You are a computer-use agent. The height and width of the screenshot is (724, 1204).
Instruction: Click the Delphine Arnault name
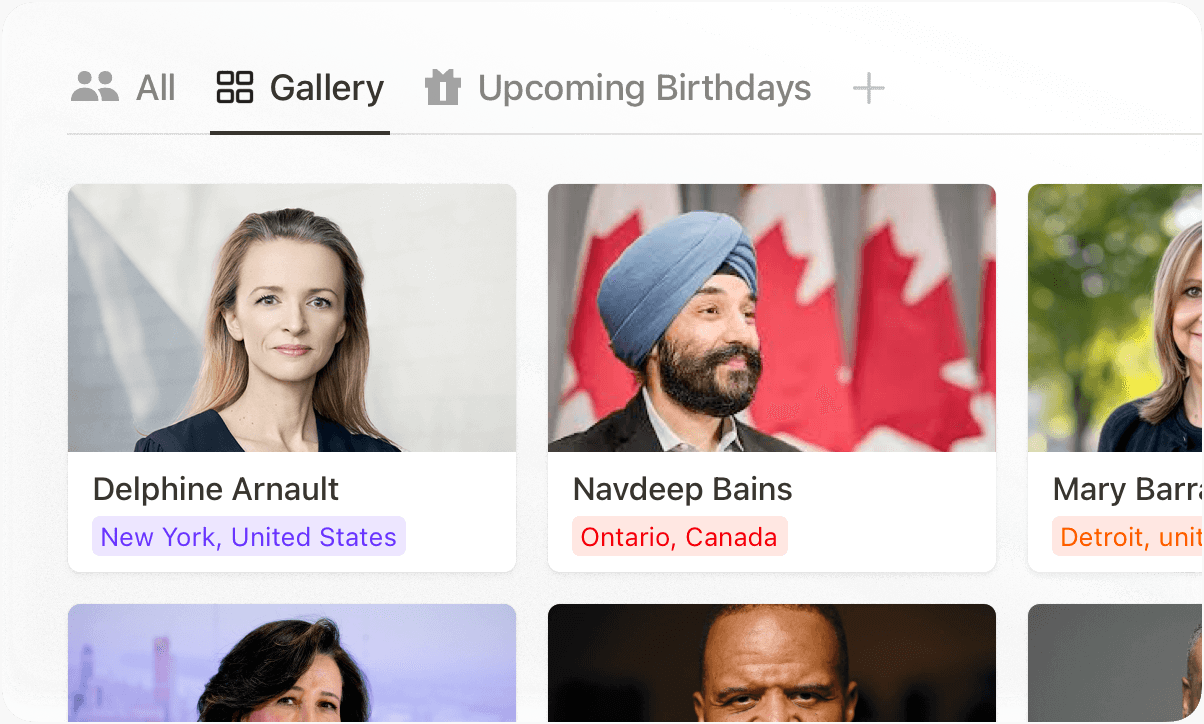point(216,489)
